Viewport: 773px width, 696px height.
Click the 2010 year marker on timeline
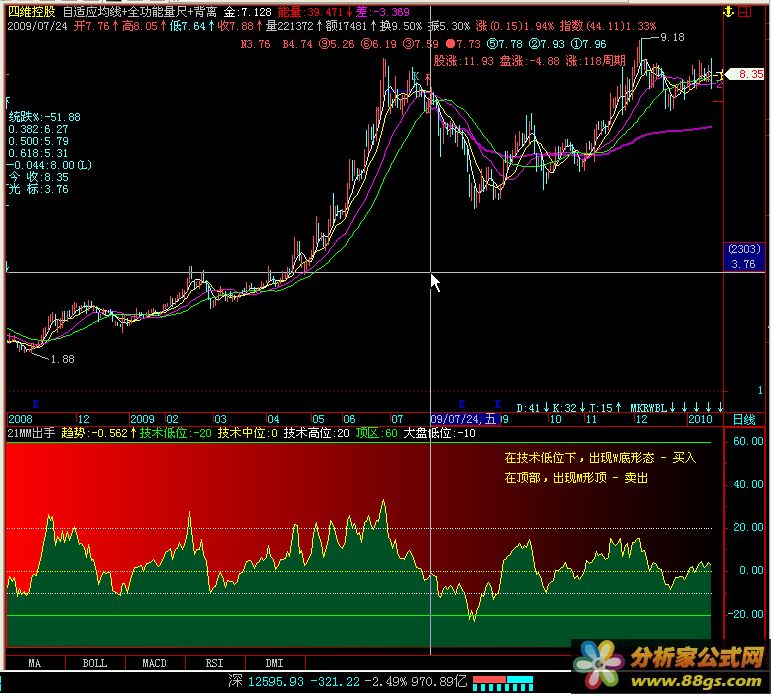[x=700, y=419]
